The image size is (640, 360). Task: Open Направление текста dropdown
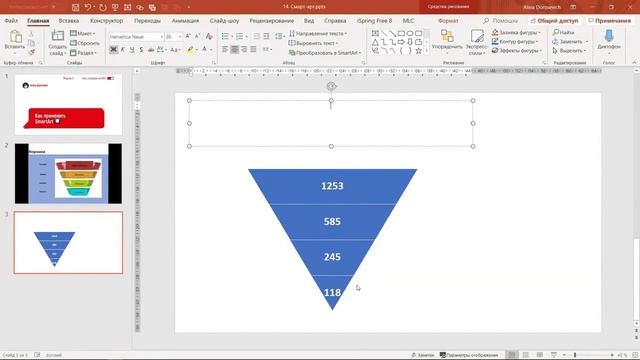point(318,33)
